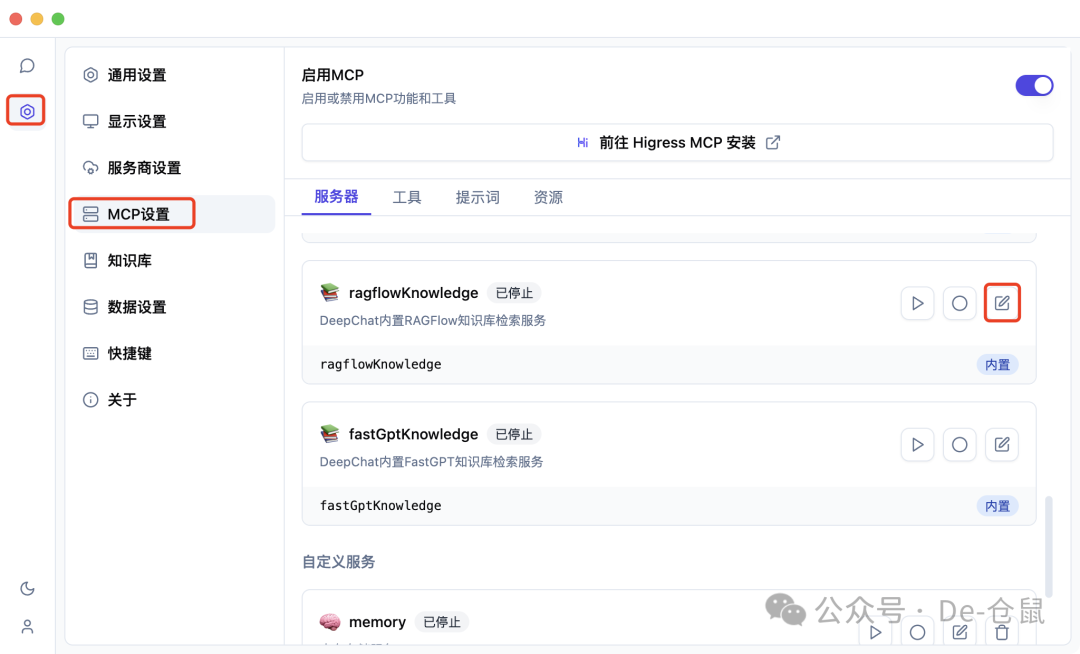Open the Settings gear in the left sidebar
Image resolution: width=1080 pixels, height=654 pixels.
26,110
